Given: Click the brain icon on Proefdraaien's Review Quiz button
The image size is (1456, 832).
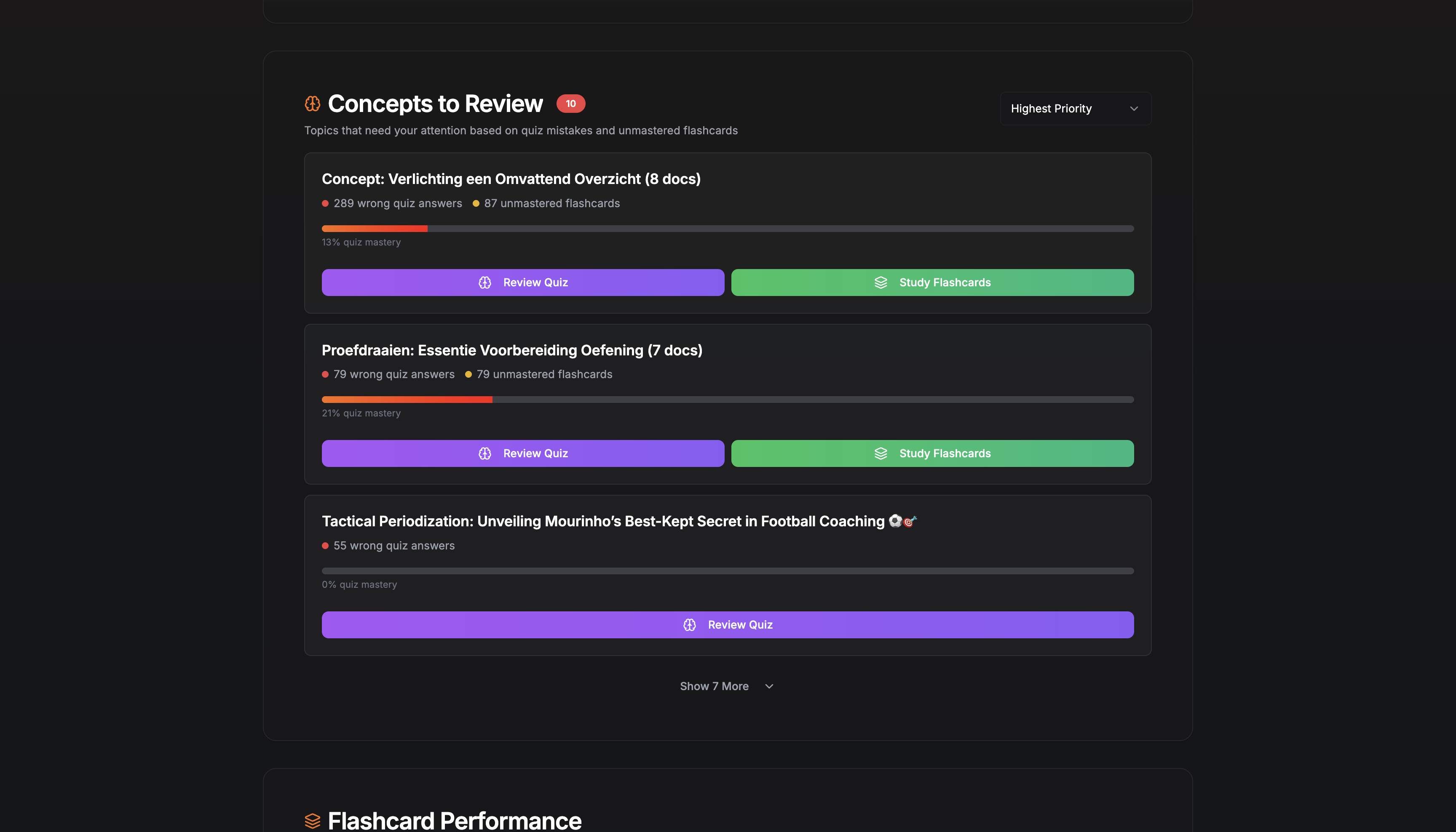Looking at the screenshot, I should pos(485,453).
